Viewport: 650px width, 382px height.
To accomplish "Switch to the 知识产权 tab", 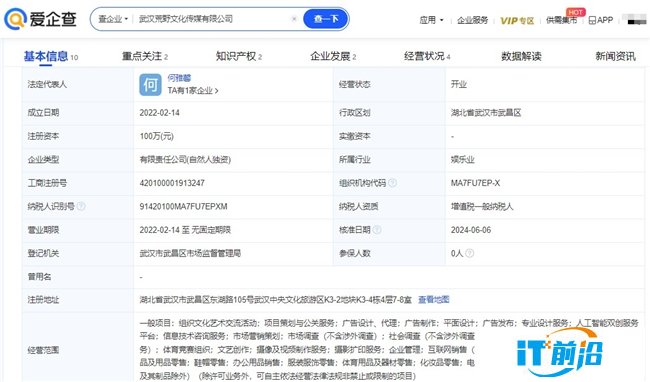I will coord(239,56).
